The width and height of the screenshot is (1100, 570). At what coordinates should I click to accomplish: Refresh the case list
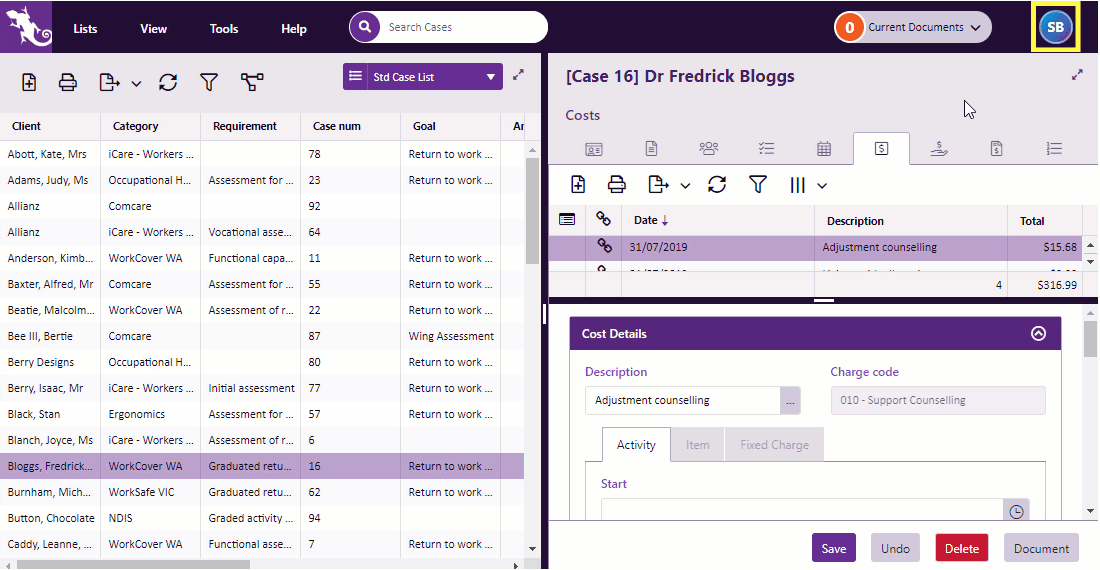tap(168, 83)
